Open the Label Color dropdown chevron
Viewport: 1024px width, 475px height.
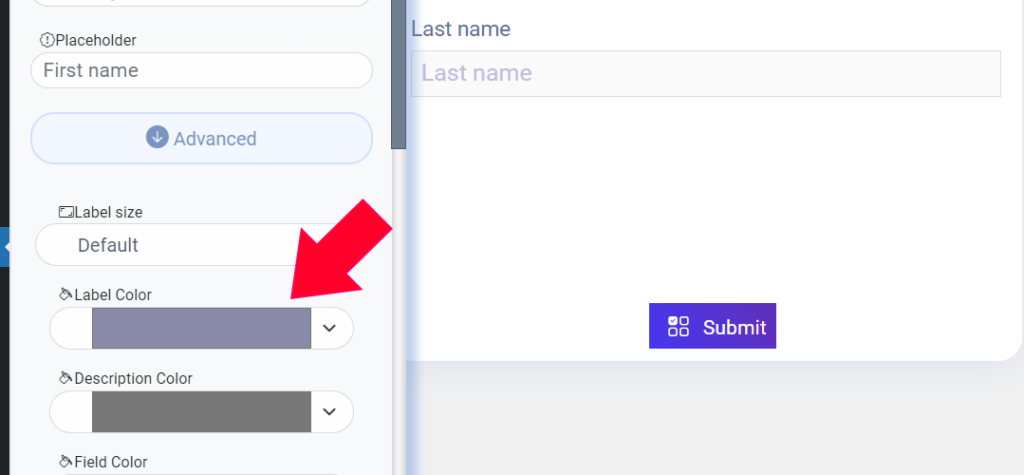click(x=330, y=328)
